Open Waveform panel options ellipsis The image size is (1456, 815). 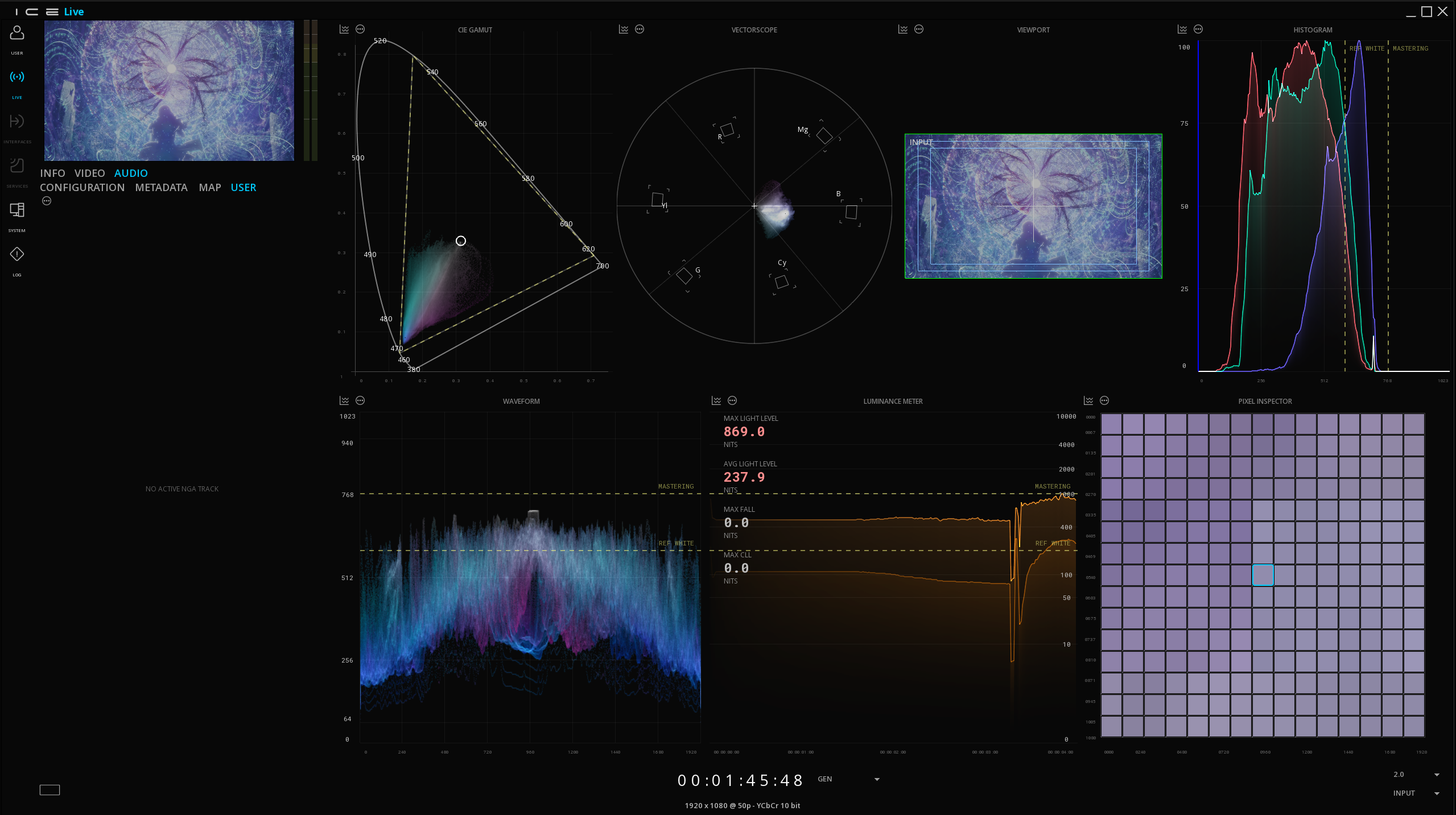click(360, 400)
